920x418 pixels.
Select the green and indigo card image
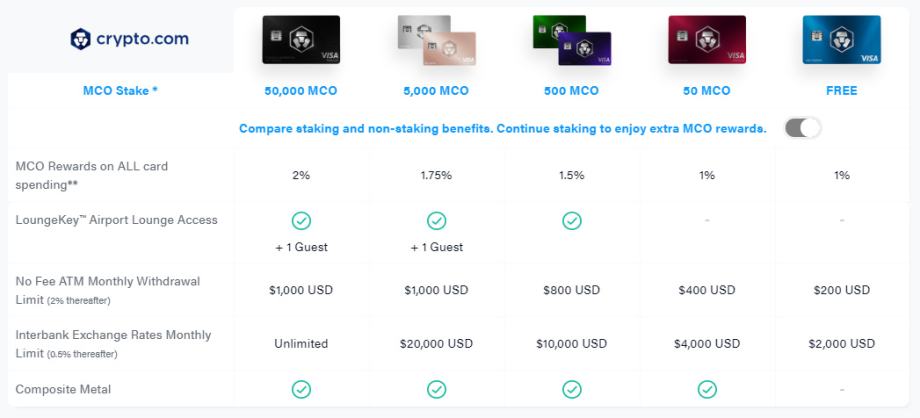571,42
